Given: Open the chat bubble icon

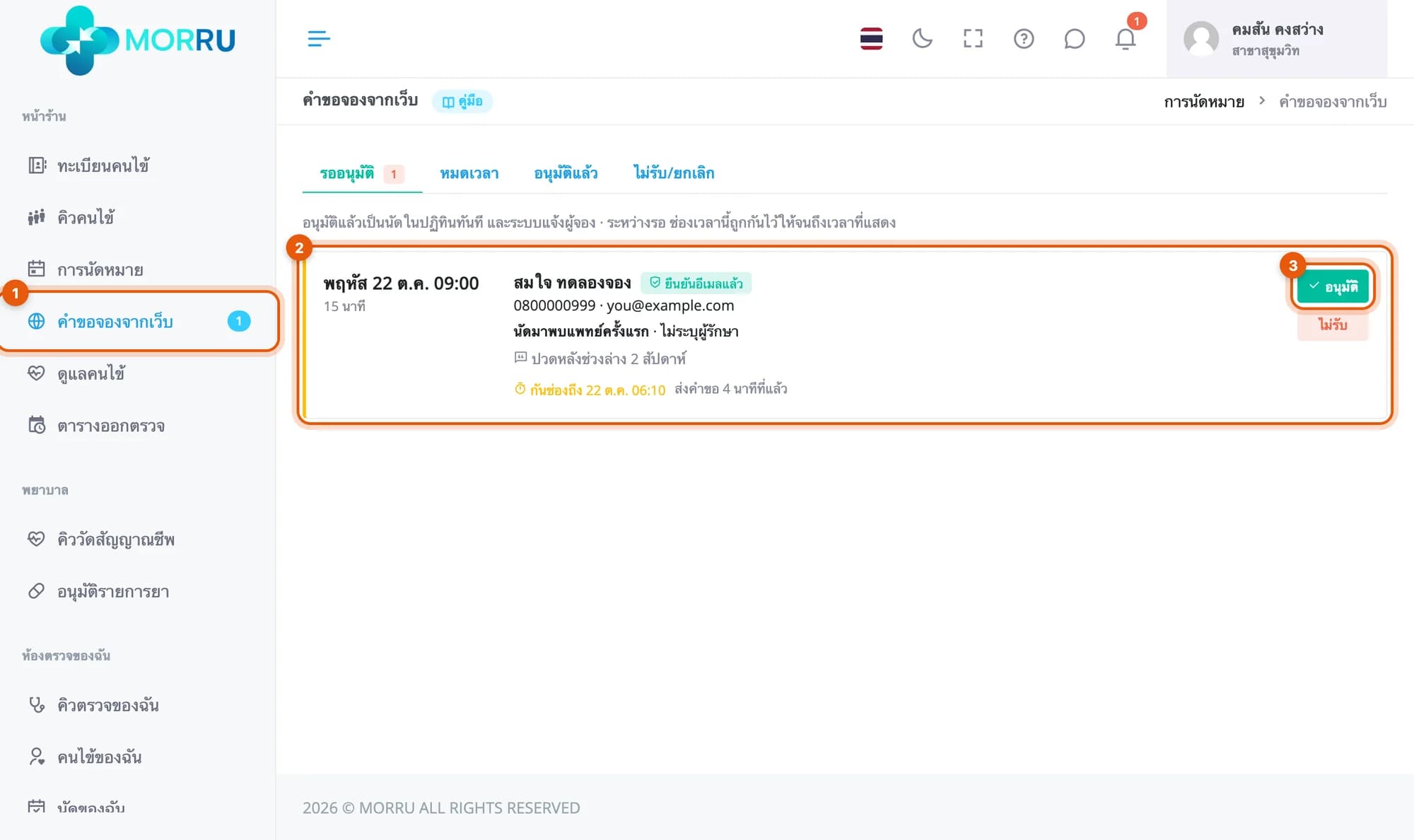Looking at the screenshot, I should [x=1074, y=39].
